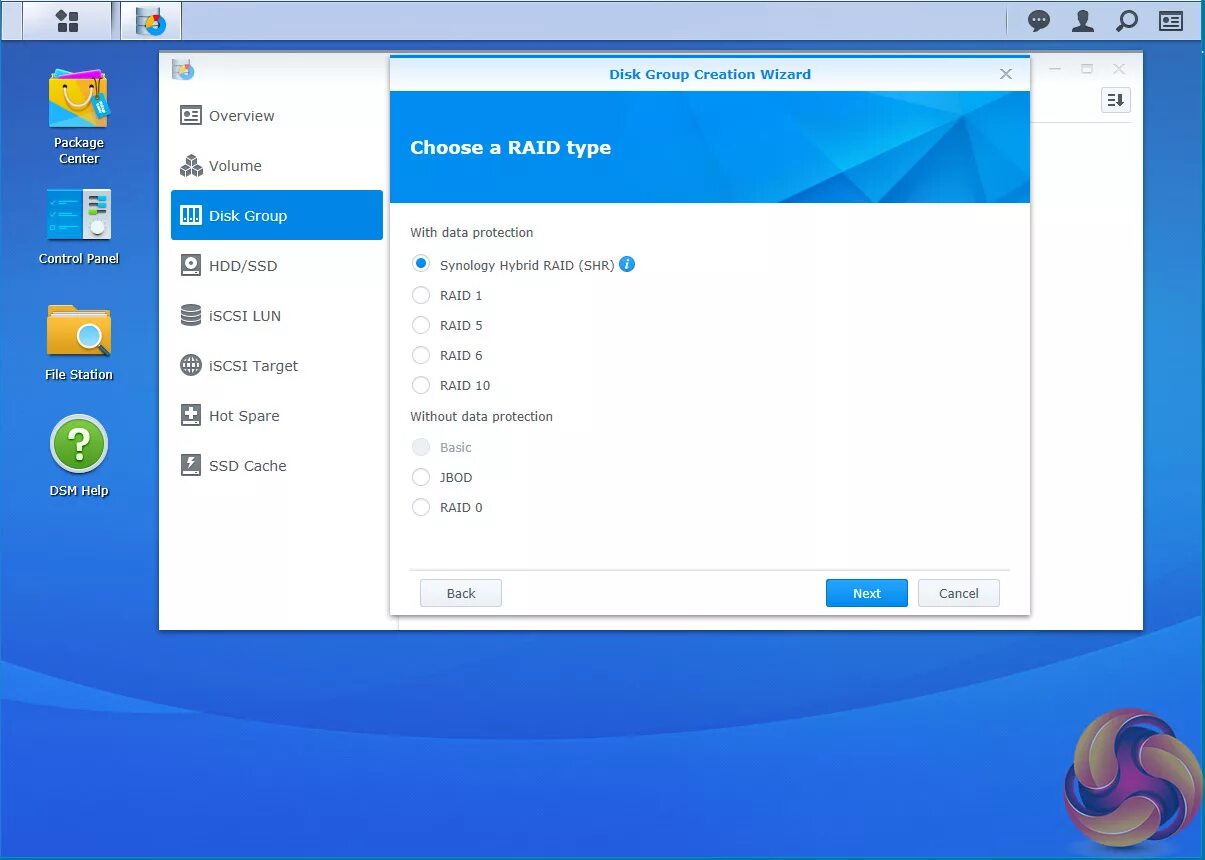Screen dimensions: 1205x860
Task: Click the SHR info icon
Action: click(x=627, y=264)
